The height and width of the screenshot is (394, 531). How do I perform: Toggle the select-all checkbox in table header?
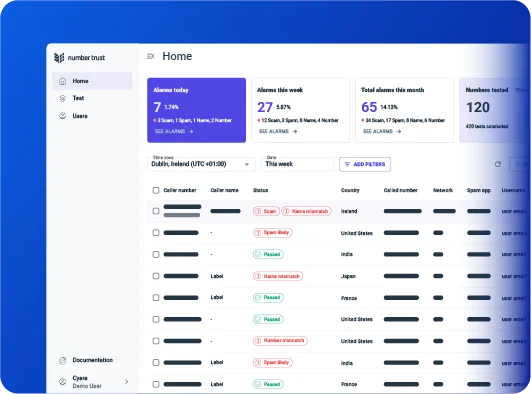tap(156, 190)
